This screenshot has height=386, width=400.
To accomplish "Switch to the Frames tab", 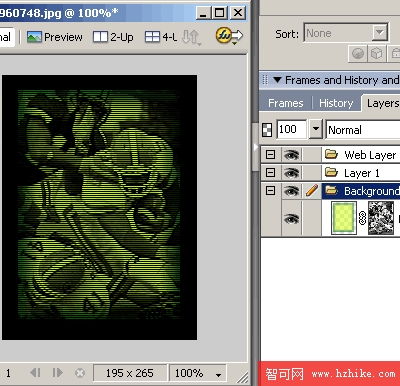I will [286, 103].
